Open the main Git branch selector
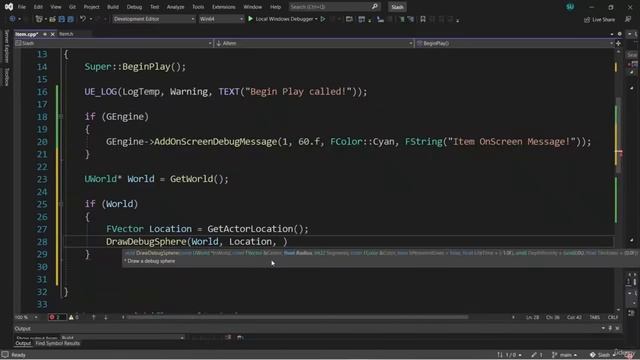640x360 pixels. pos(564,355)
